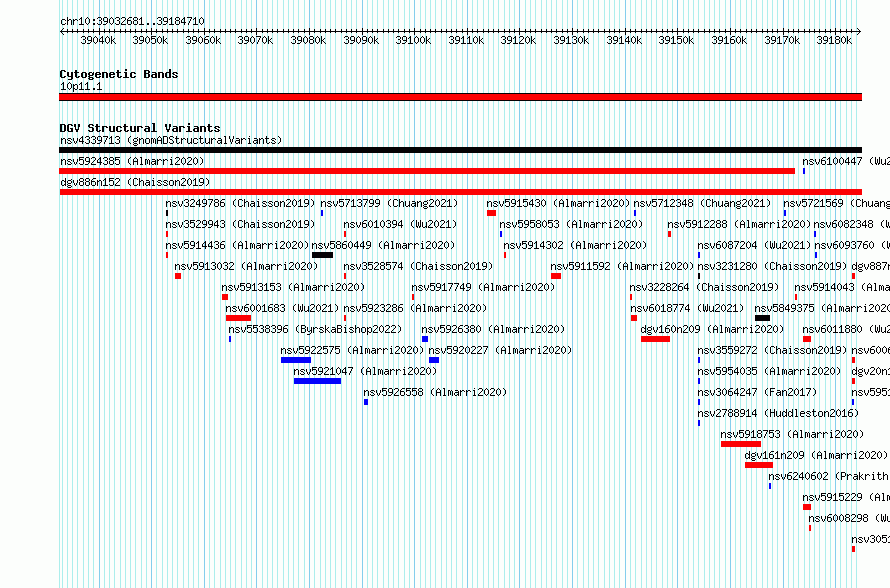Open variant dgv886n152 (Chaisson2019) label
This screenshot has width=890, height=588.
(135, 182)
